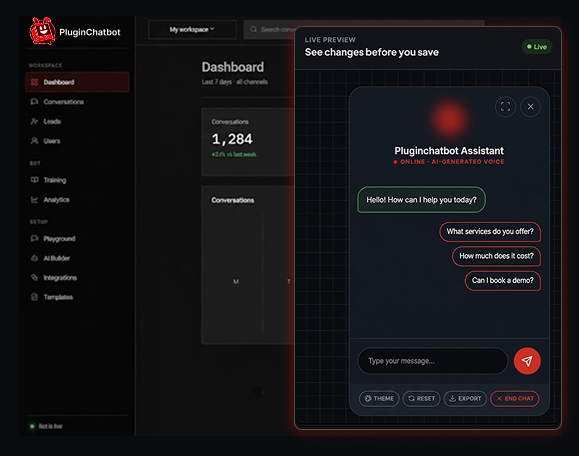The height and width of the screenshot is (456, 579).
Task: Click the Live status badge
Action: (537, 47)
